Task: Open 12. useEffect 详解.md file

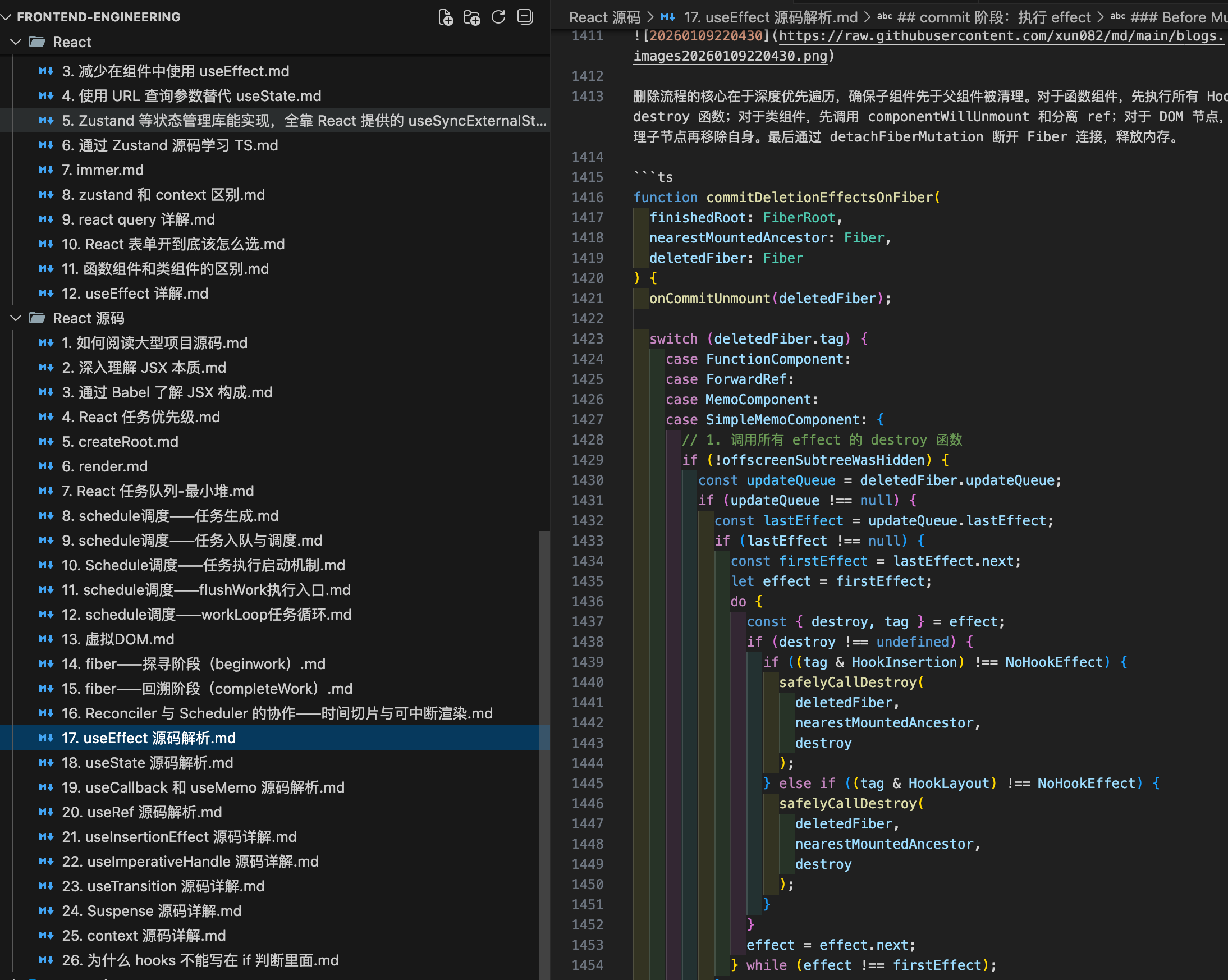Action: pyautogui.click(x=135, y=294)
